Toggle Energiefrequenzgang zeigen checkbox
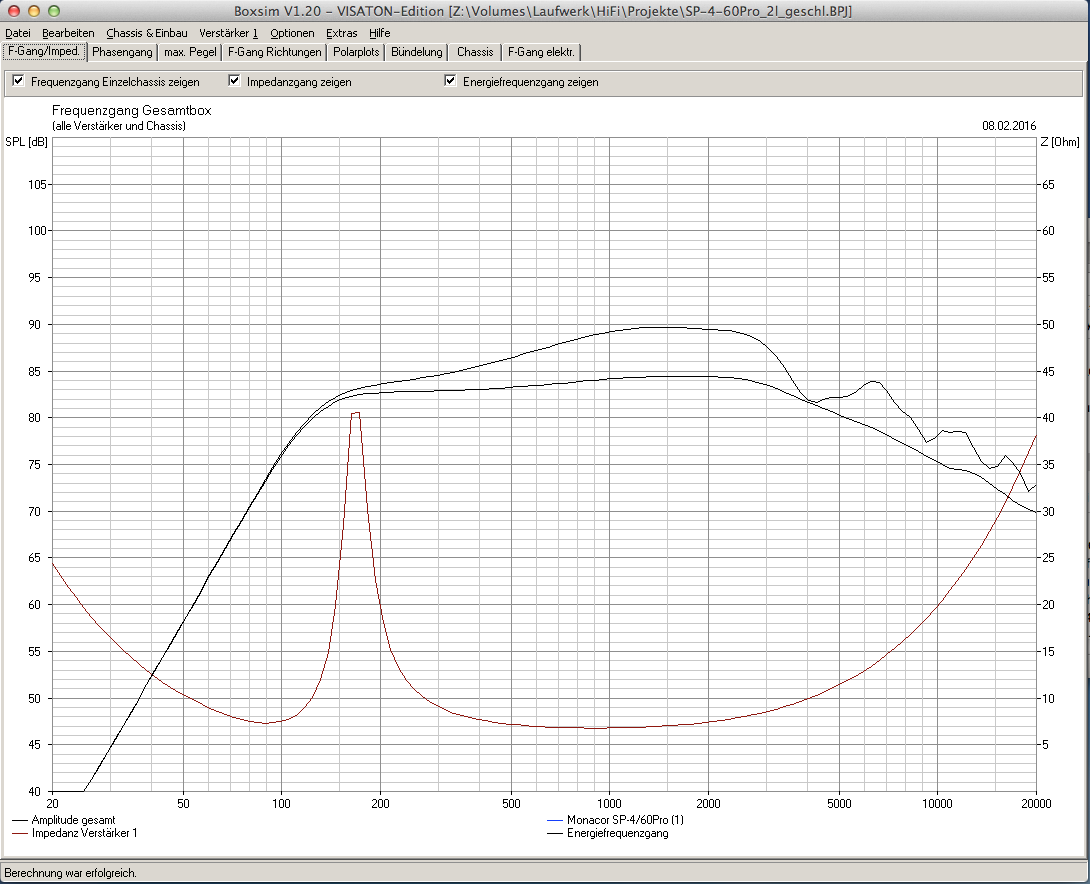 click(x=450, y=81)
